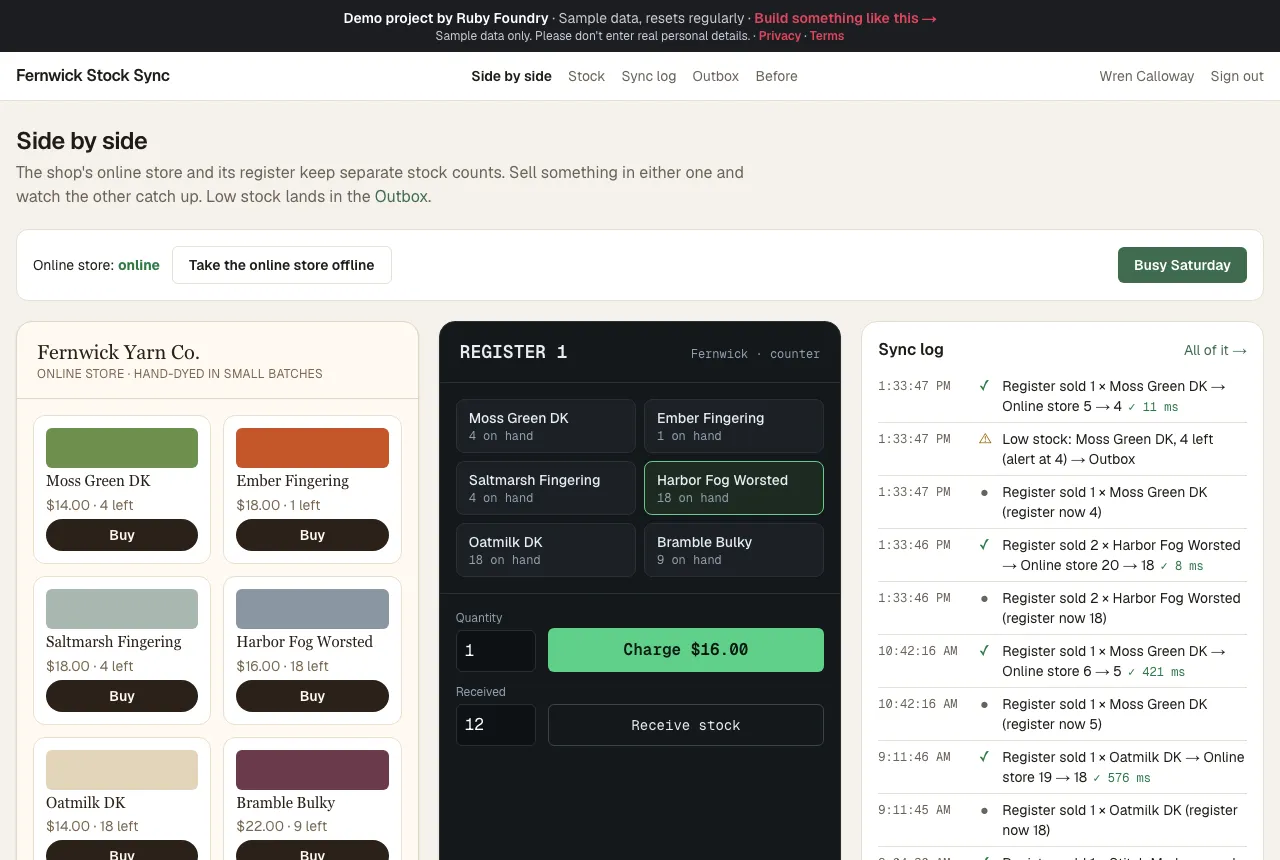Click the Moss Green DK color swatch
1280x860 pixels.
[x=122, y=448]
